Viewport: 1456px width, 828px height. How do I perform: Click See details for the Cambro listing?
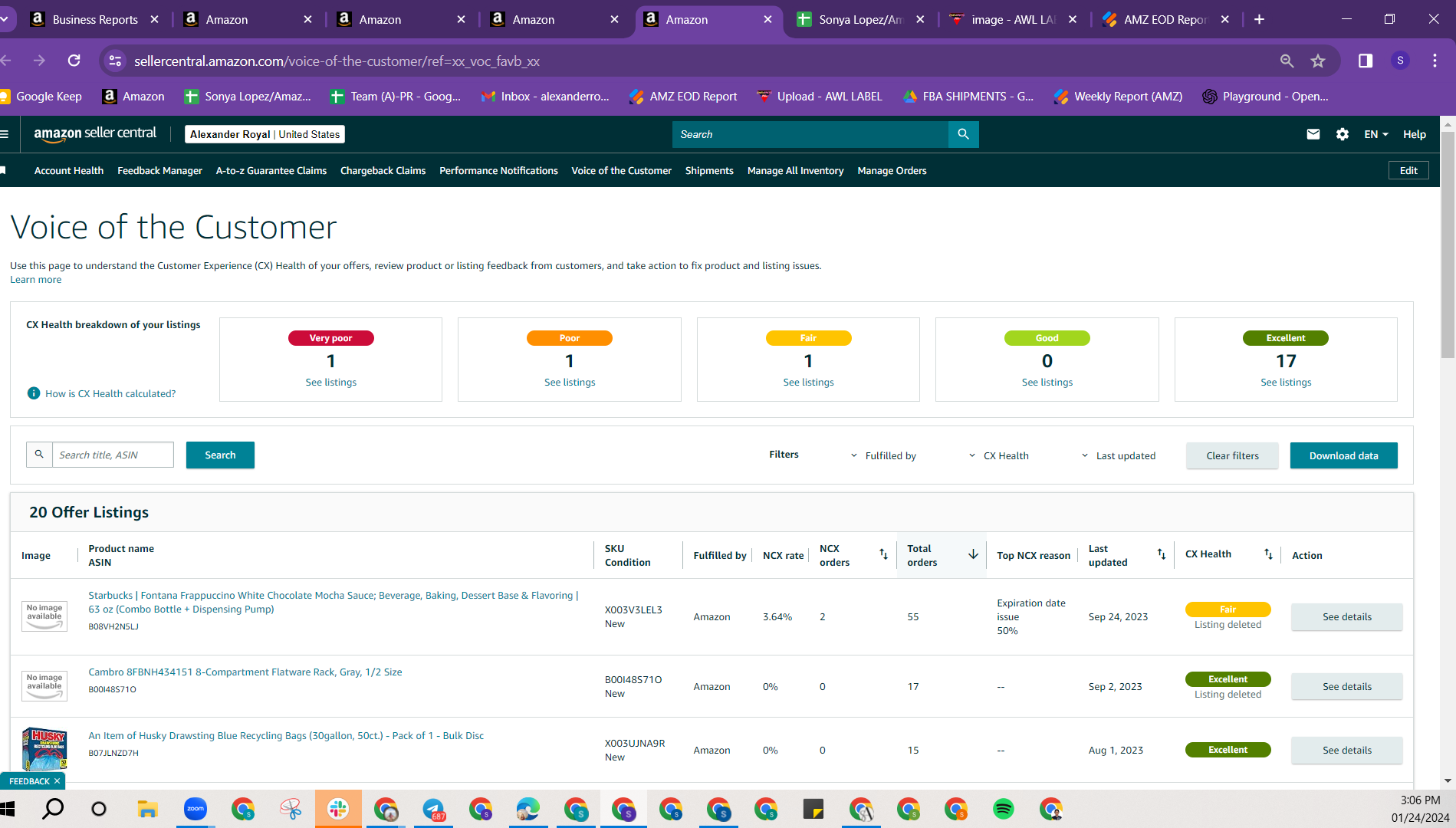1346,686
